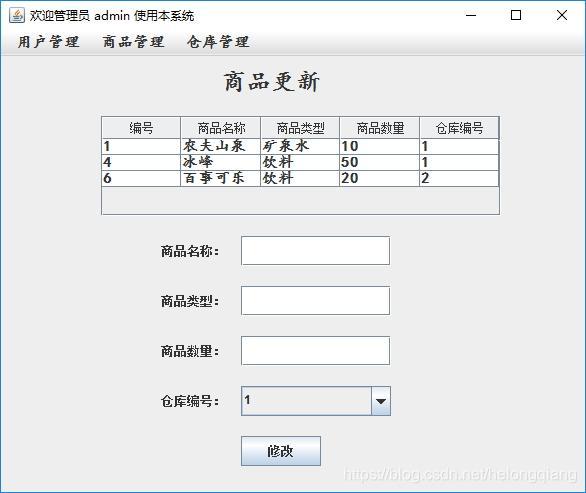This screenshot has width=586, height=493.
Task: Select quantity cell 10
Action: 380,146
